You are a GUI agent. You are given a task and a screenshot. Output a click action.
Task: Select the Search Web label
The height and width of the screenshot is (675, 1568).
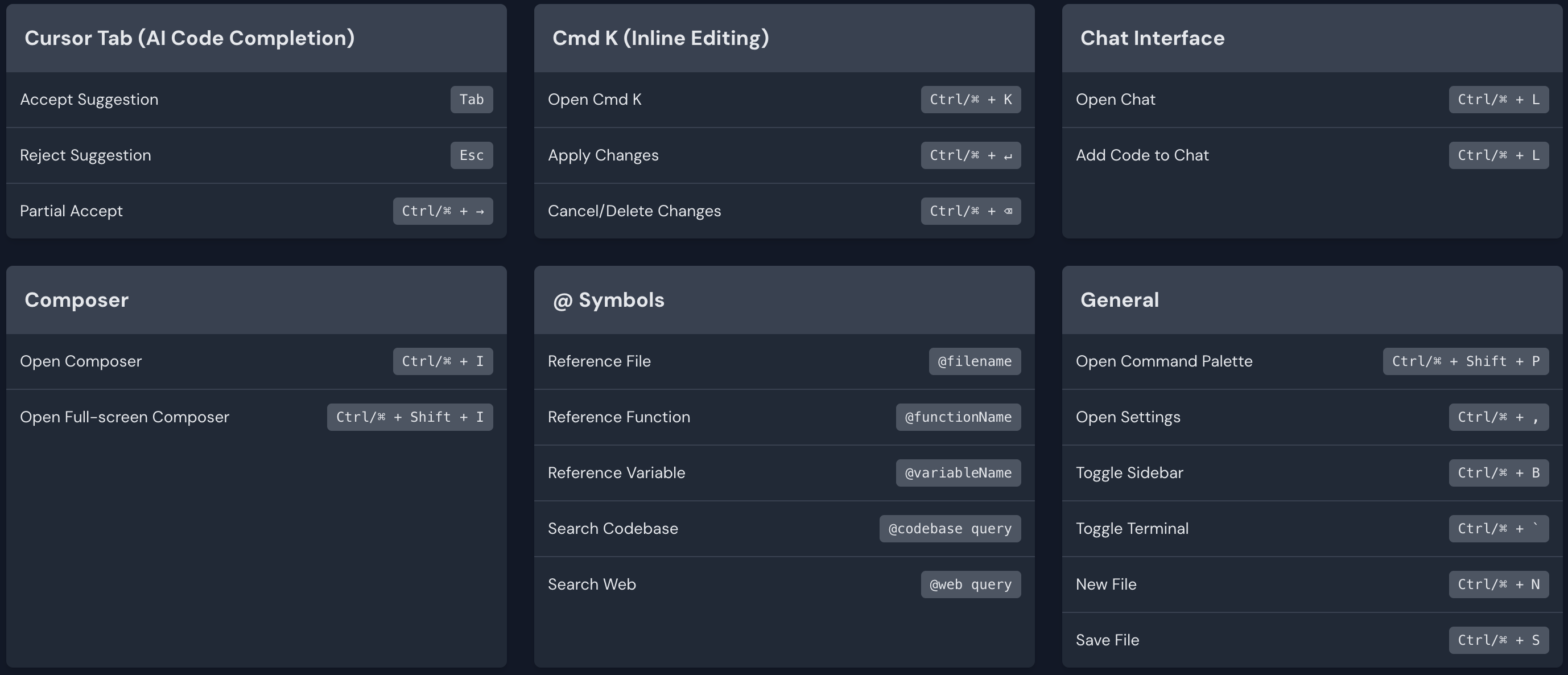point(592,585)
